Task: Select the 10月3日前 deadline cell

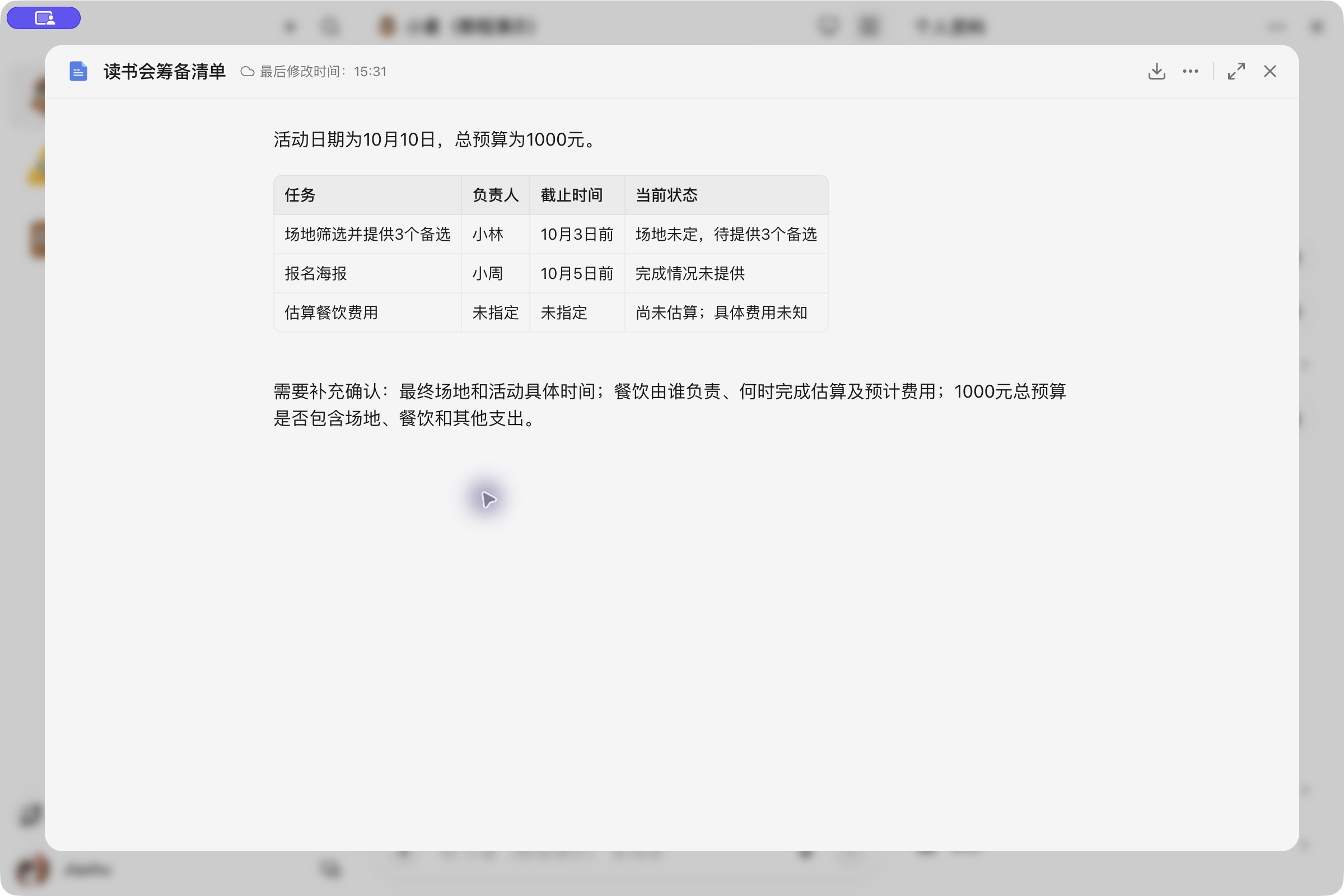Action: point(577,234)
